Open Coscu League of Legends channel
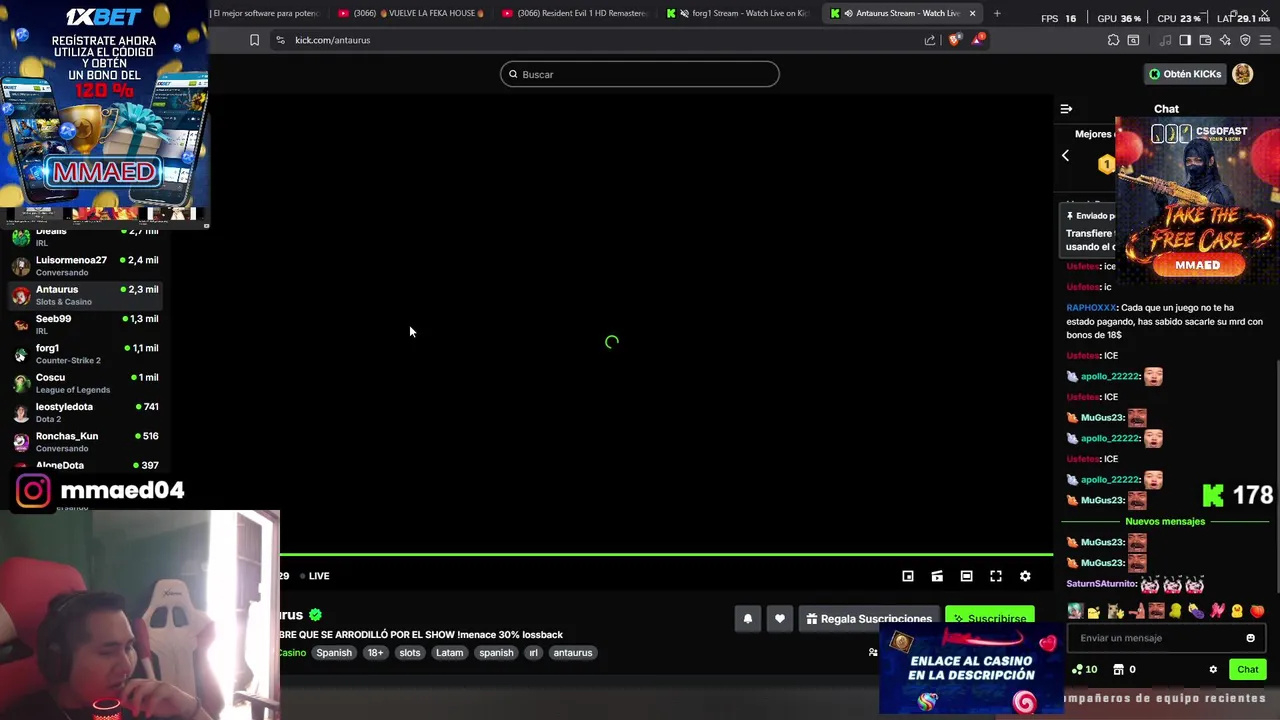This screenshot has width=1280, height=720. tap(86, 383)
